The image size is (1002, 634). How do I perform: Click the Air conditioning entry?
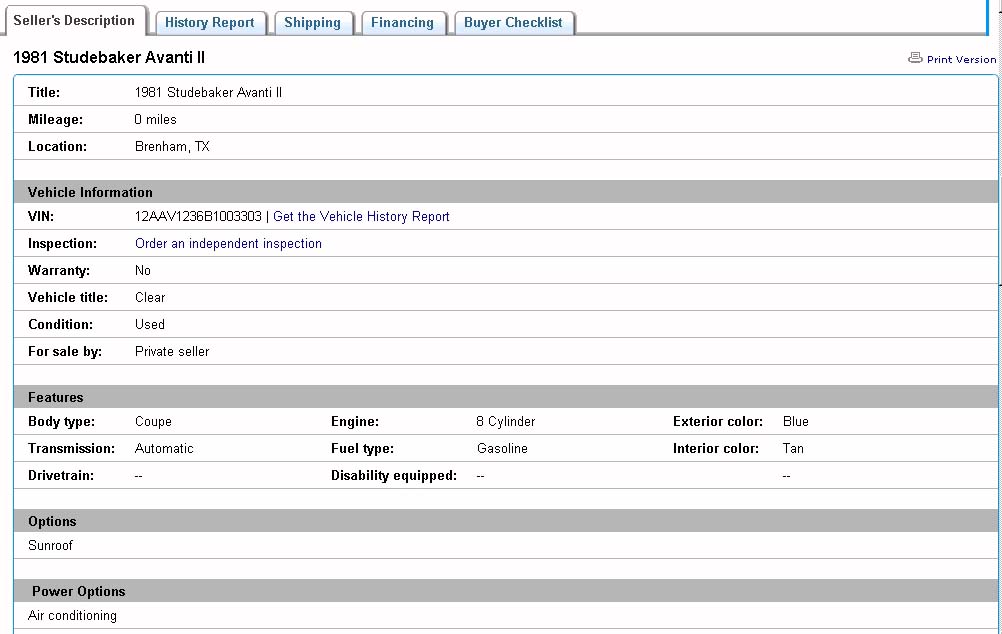tap(72, 616)
